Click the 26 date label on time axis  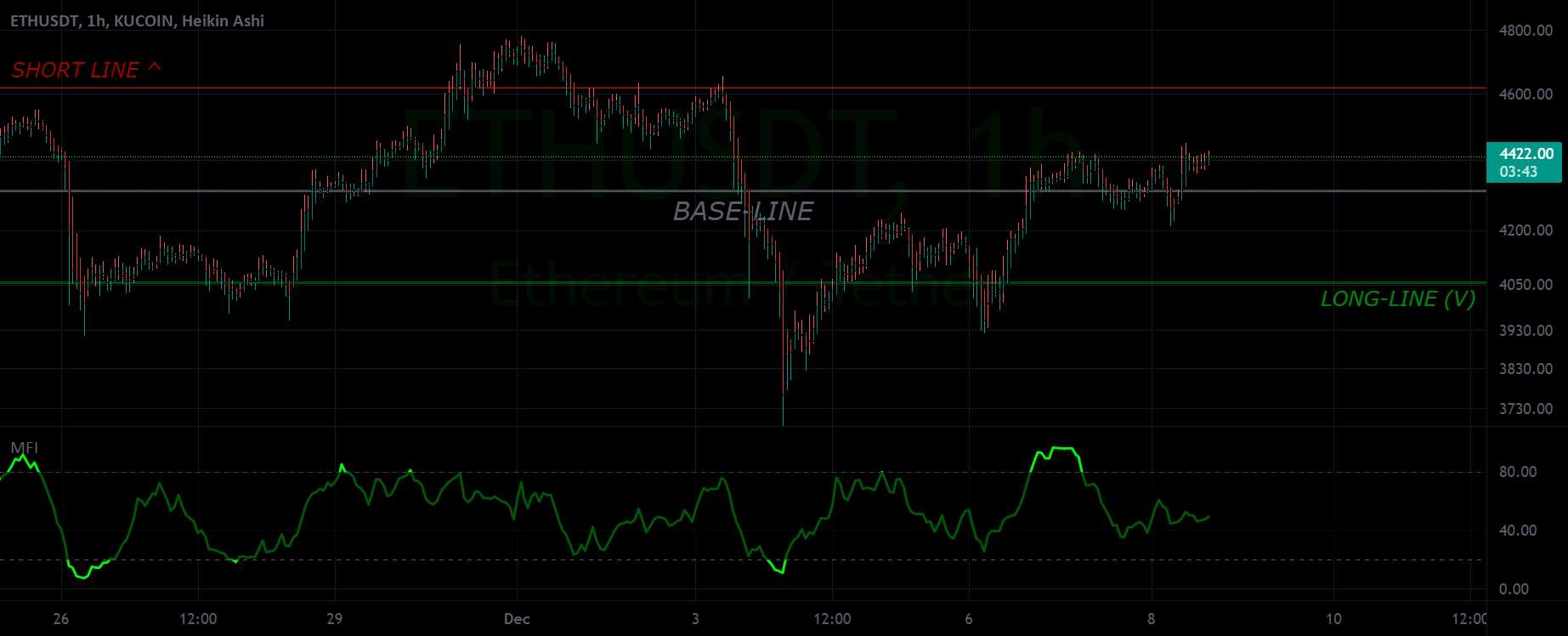coord(60,619)
